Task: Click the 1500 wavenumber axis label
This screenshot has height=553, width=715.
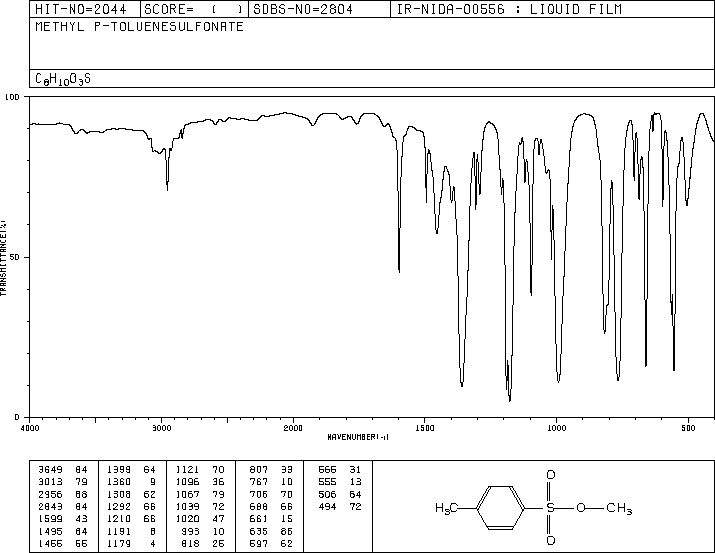Action: point(425,428)
